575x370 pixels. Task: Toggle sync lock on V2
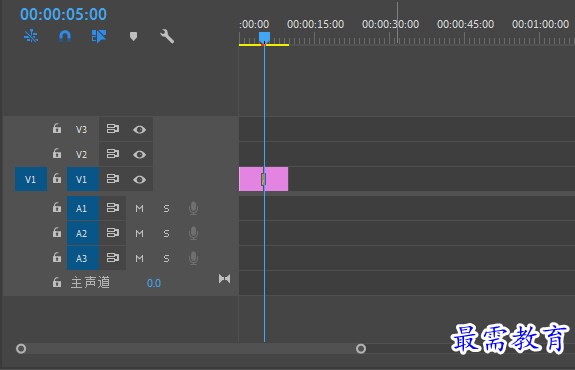click(113, 154)
